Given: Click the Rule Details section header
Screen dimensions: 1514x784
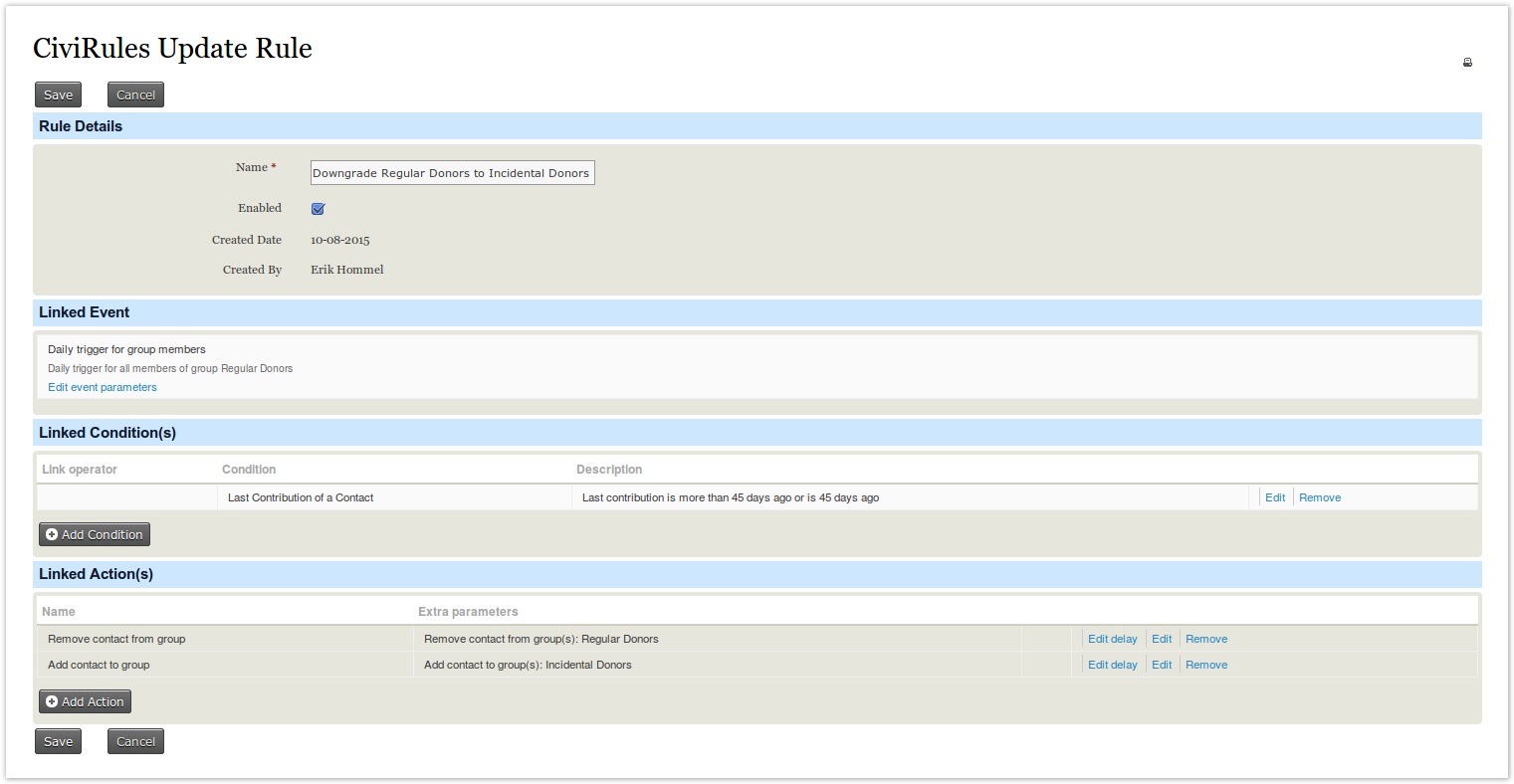Looking at the screenshot, I should [81, 126].
